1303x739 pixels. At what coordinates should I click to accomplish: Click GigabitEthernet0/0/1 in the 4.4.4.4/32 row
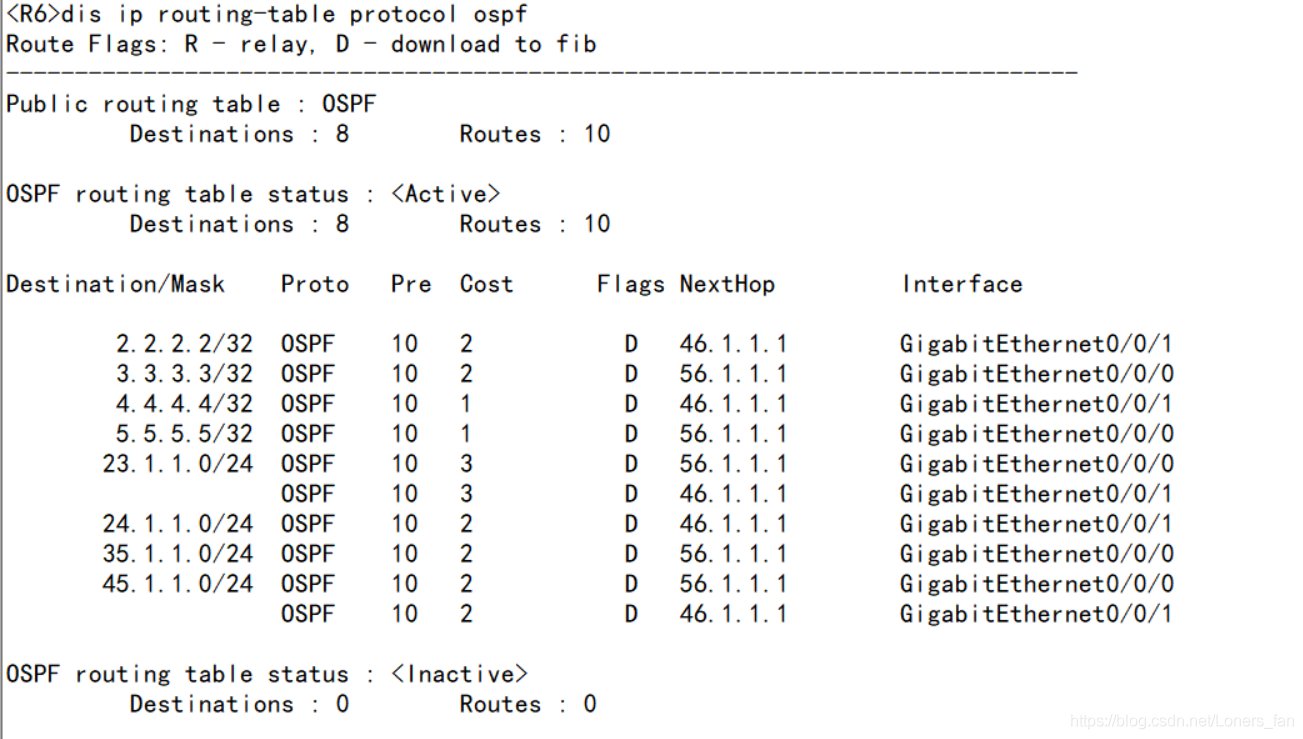click(1037, 404)
